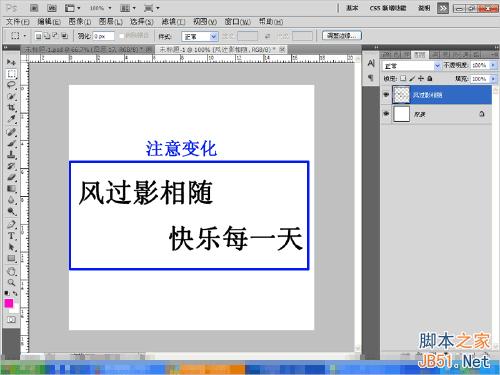This screenshot has width=500, height=375.
Task: Expand workspace list with double-arrow button
Action: (x=443, y=8)
